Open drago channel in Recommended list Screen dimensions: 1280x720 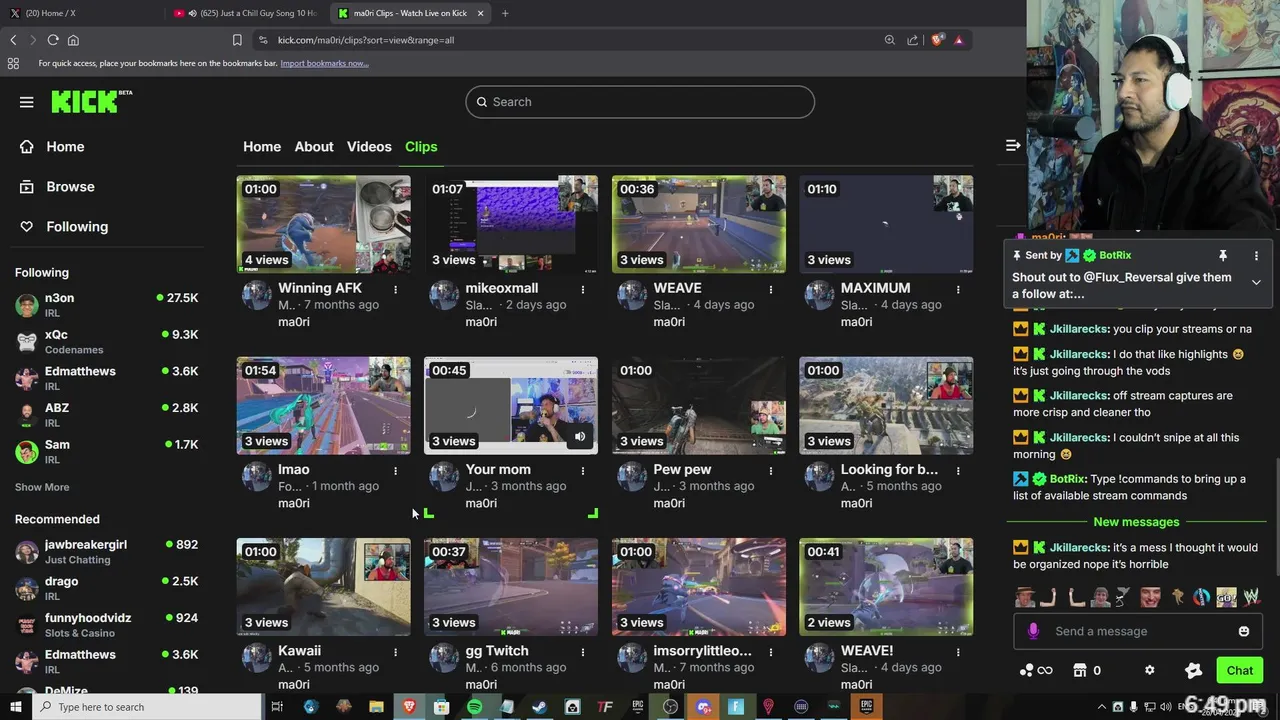(x=106, y=588)
